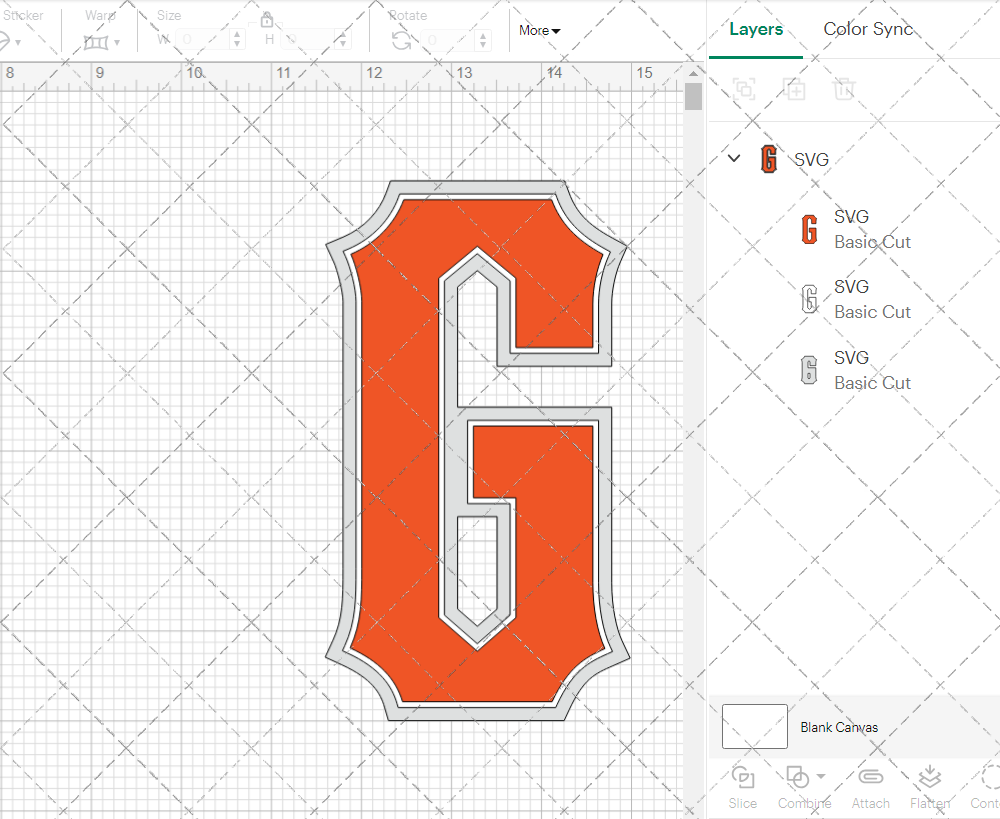Click the Group icon in Layers panel

[x=743, y=89]
